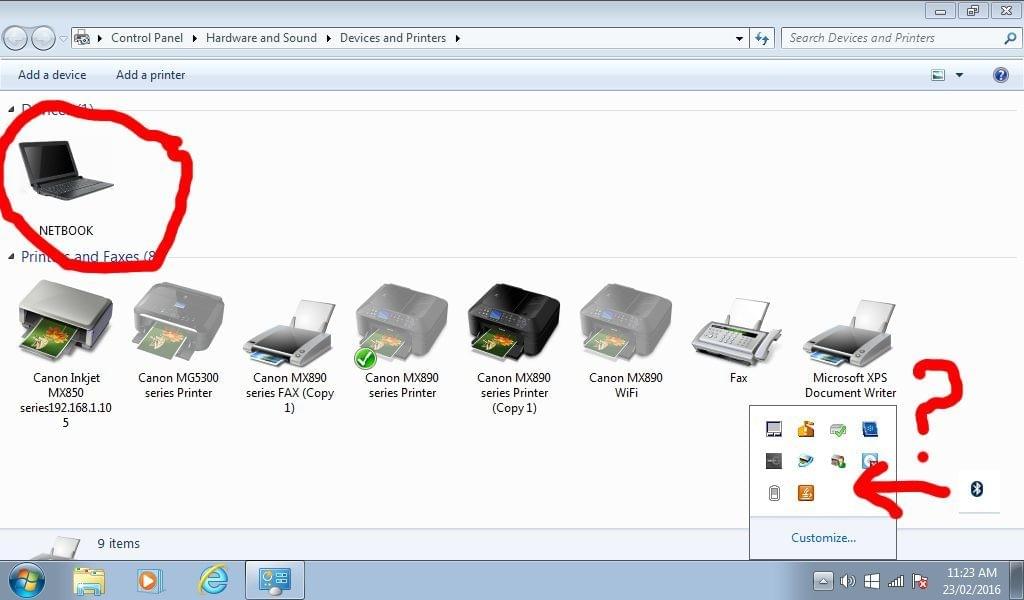
Task: Click the blue BlackBerry tray icon
Action: pos(870,430)
